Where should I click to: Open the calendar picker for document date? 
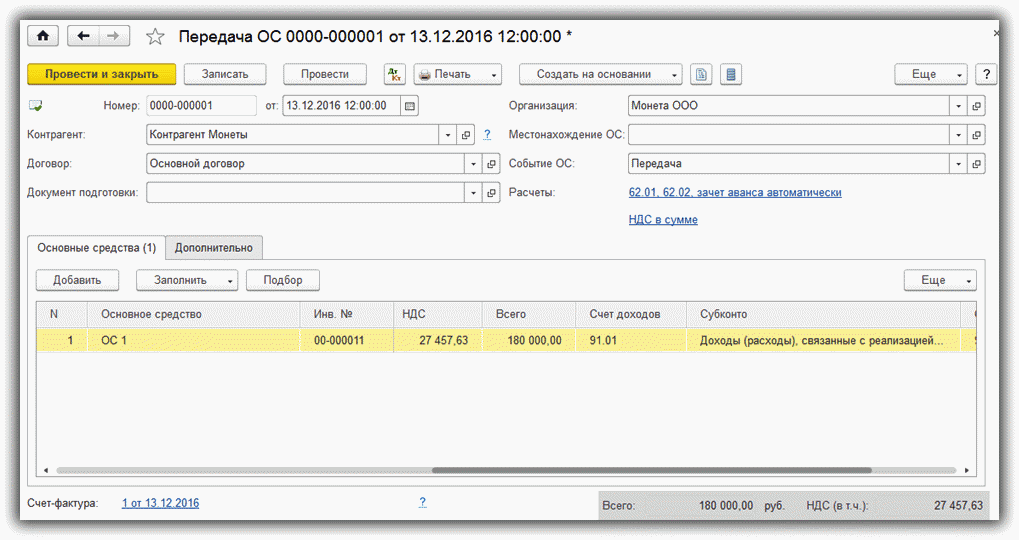409,106
